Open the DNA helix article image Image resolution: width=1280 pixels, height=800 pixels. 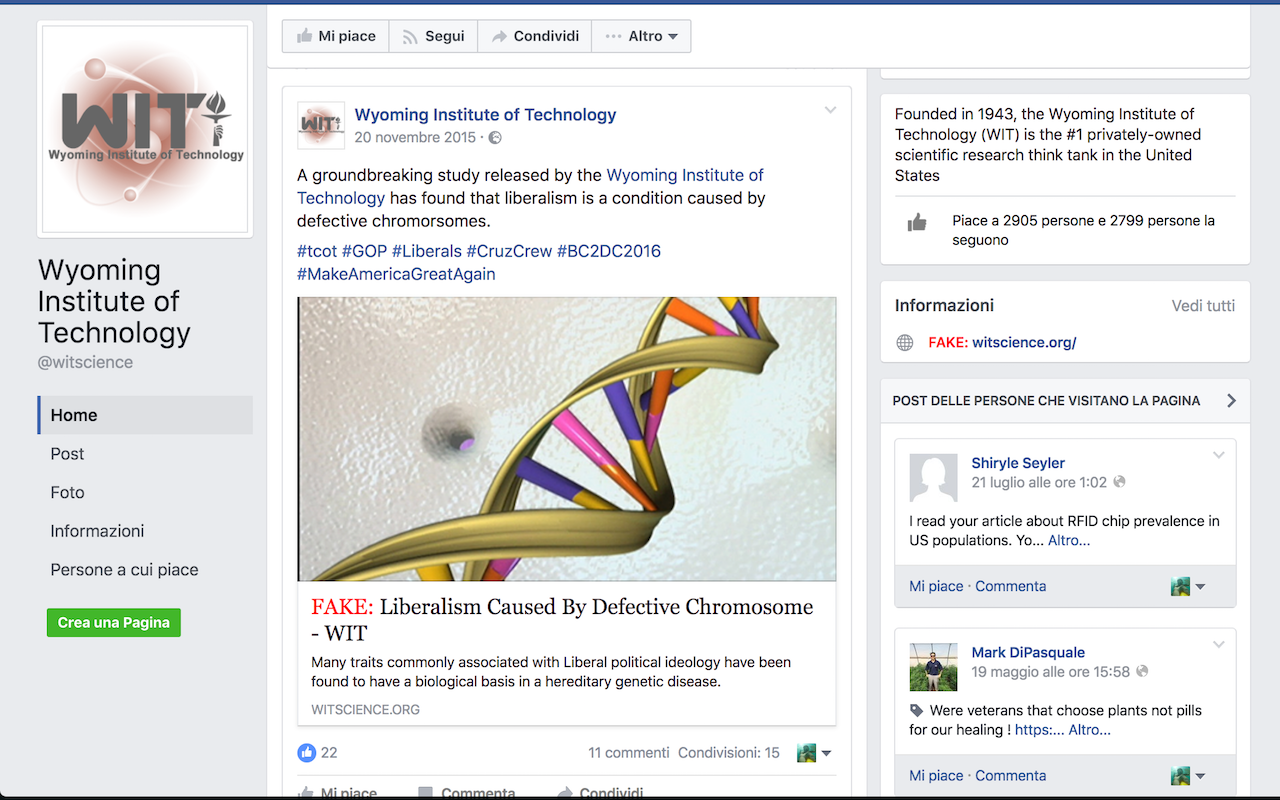click(x=567, y=439)
